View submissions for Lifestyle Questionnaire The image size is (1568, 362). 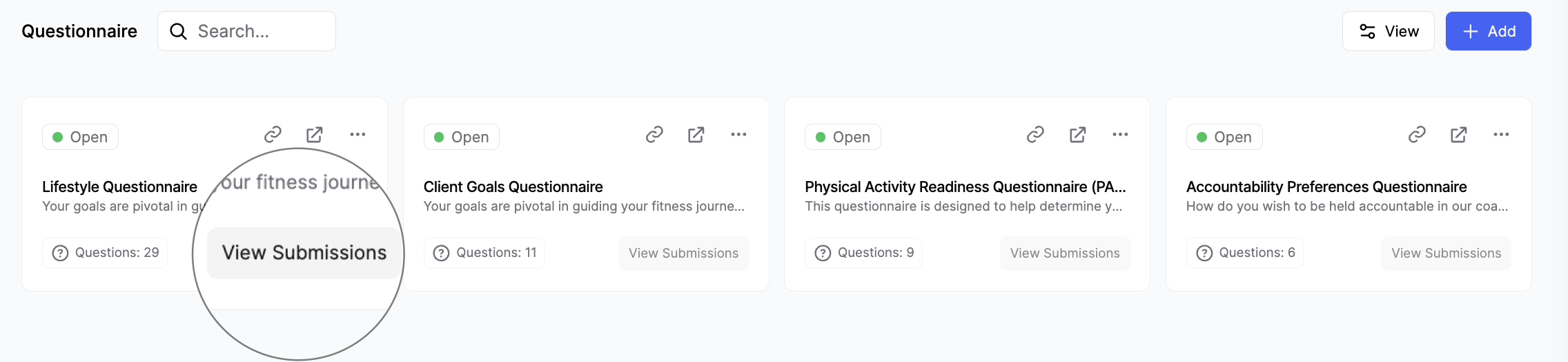pos(304,253)
